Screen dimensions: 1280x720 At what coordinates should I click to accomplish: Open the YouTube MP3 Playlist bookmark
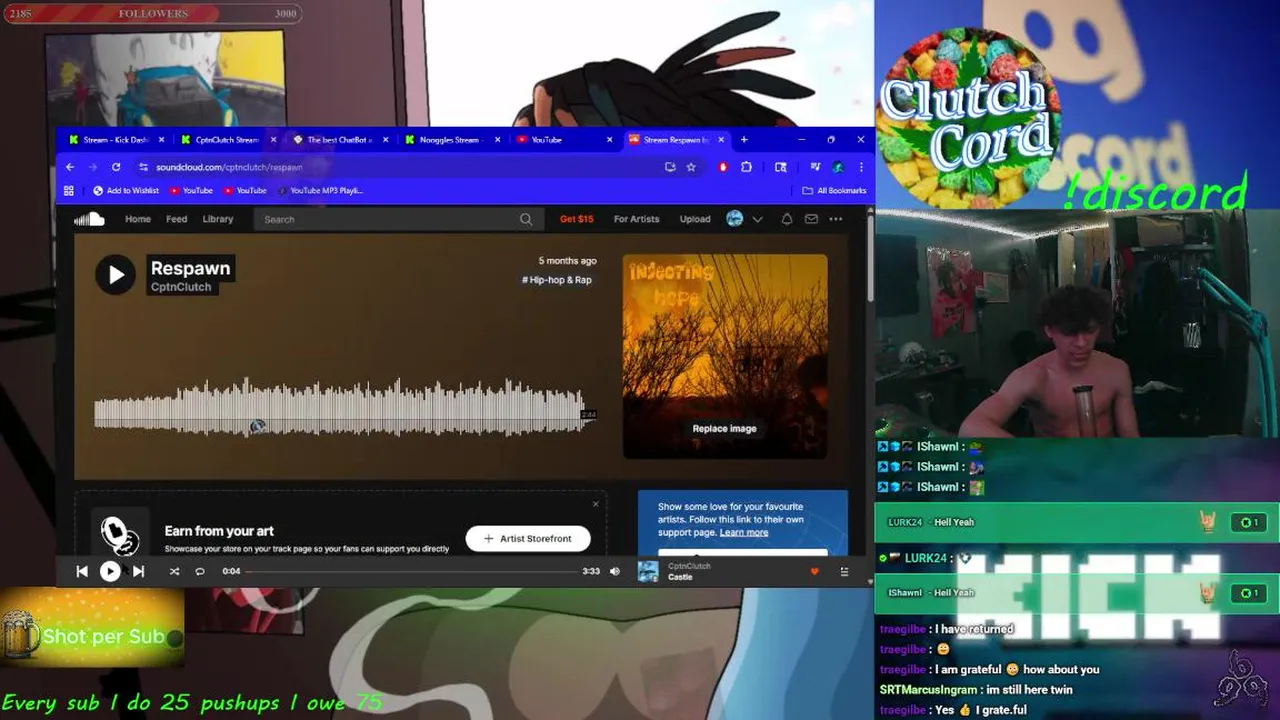pos(320,190)
